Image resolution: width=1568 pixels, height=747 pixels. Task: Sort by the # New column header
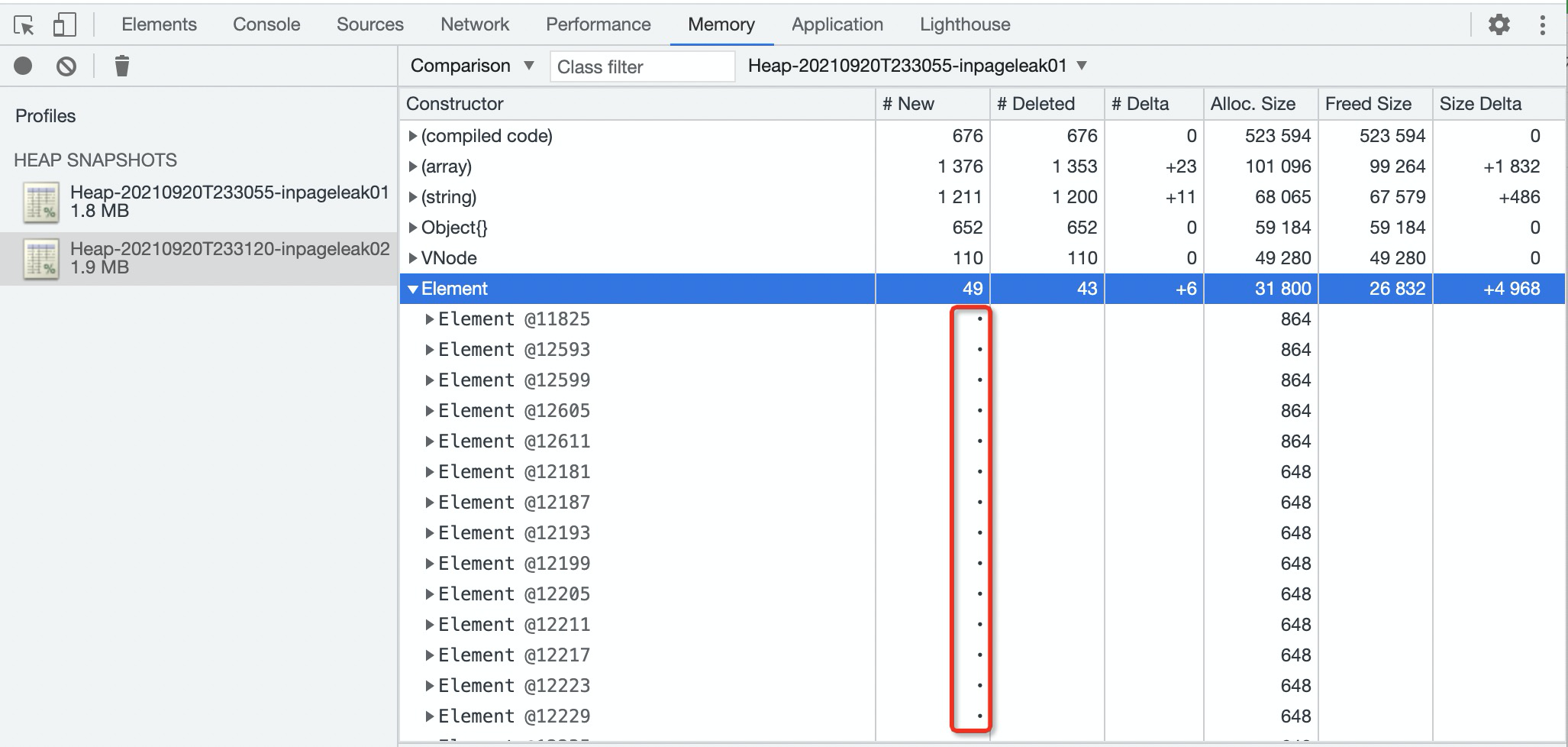[908, 104]
